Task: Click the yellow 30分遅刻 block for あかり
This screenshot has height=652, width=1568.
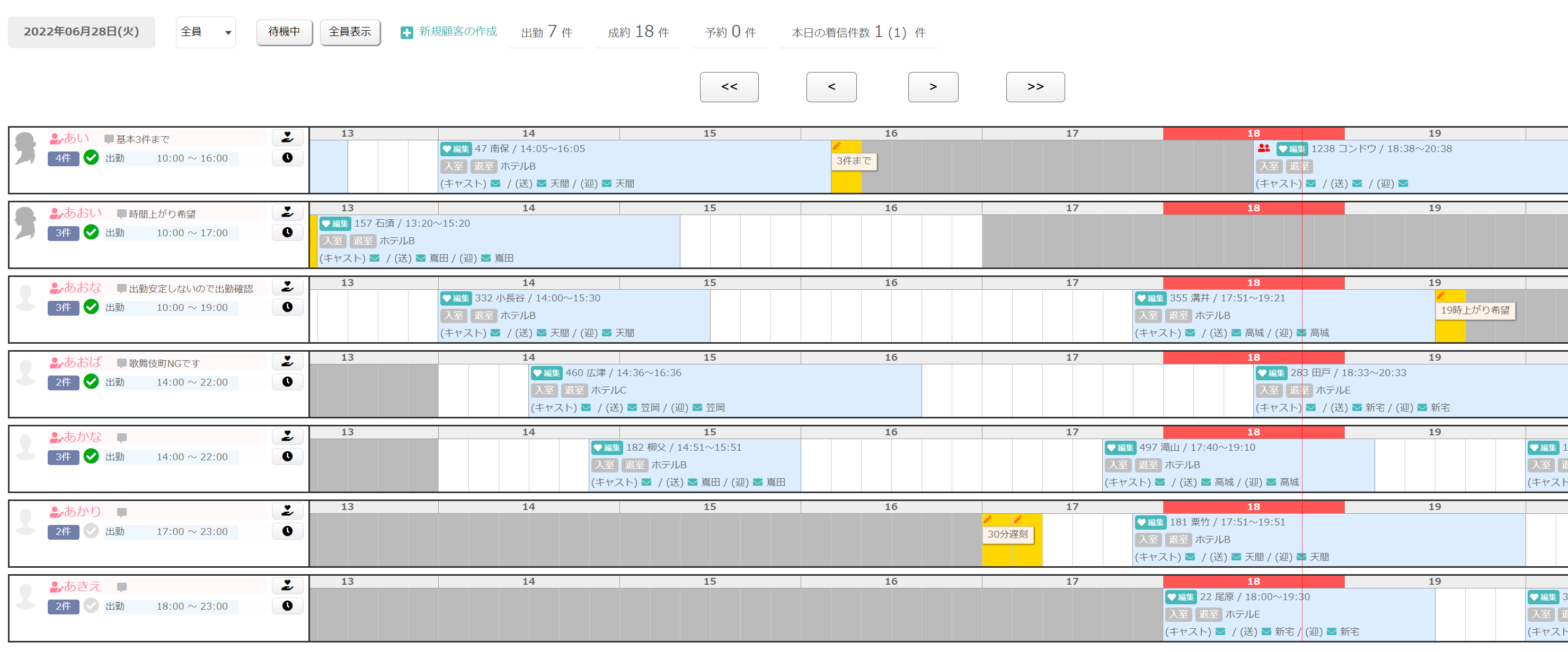Action: 1012,540
